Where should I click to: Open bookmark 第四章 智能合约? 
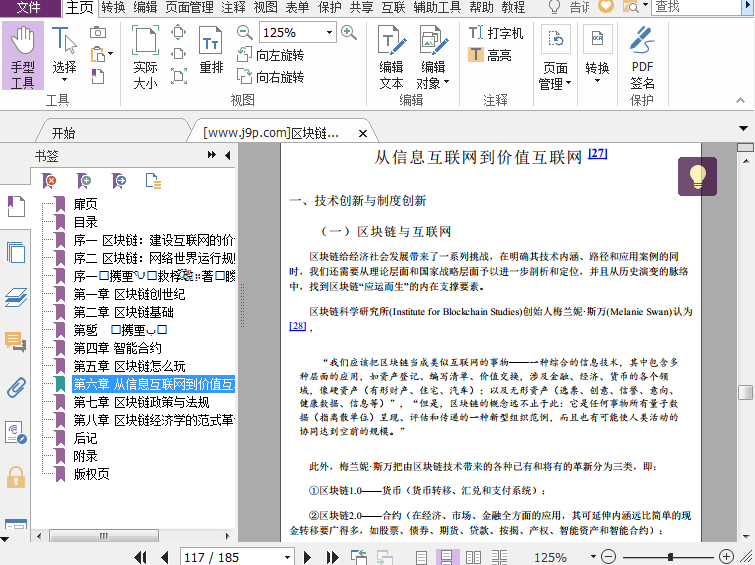[117, 348]
